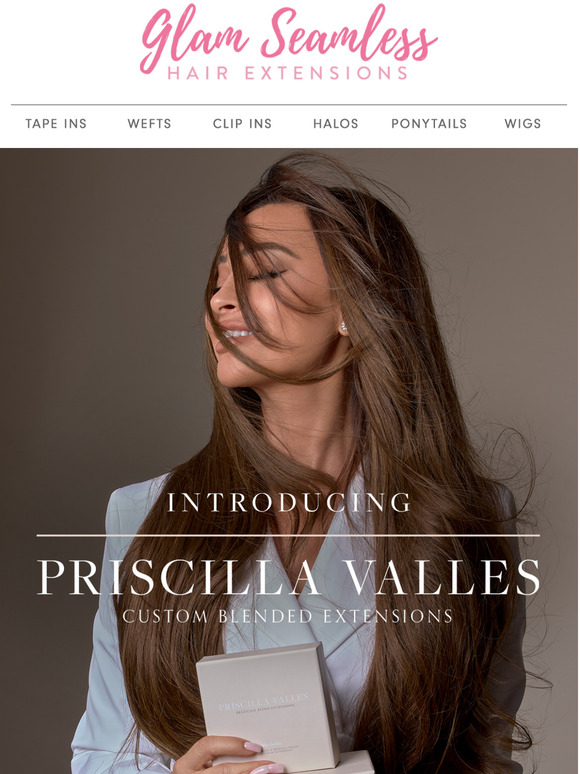
Task: Click the PRISCILLA VALLES headline
Action: [289, 577]
